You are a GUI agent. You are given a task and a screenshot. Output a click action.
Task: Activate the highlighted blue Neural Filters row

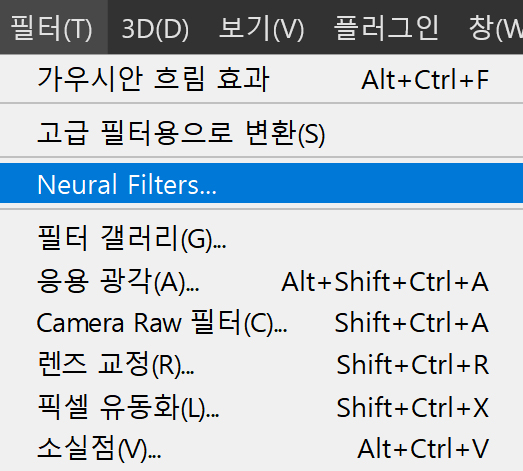pyautogui.click(x=262, y=183)
